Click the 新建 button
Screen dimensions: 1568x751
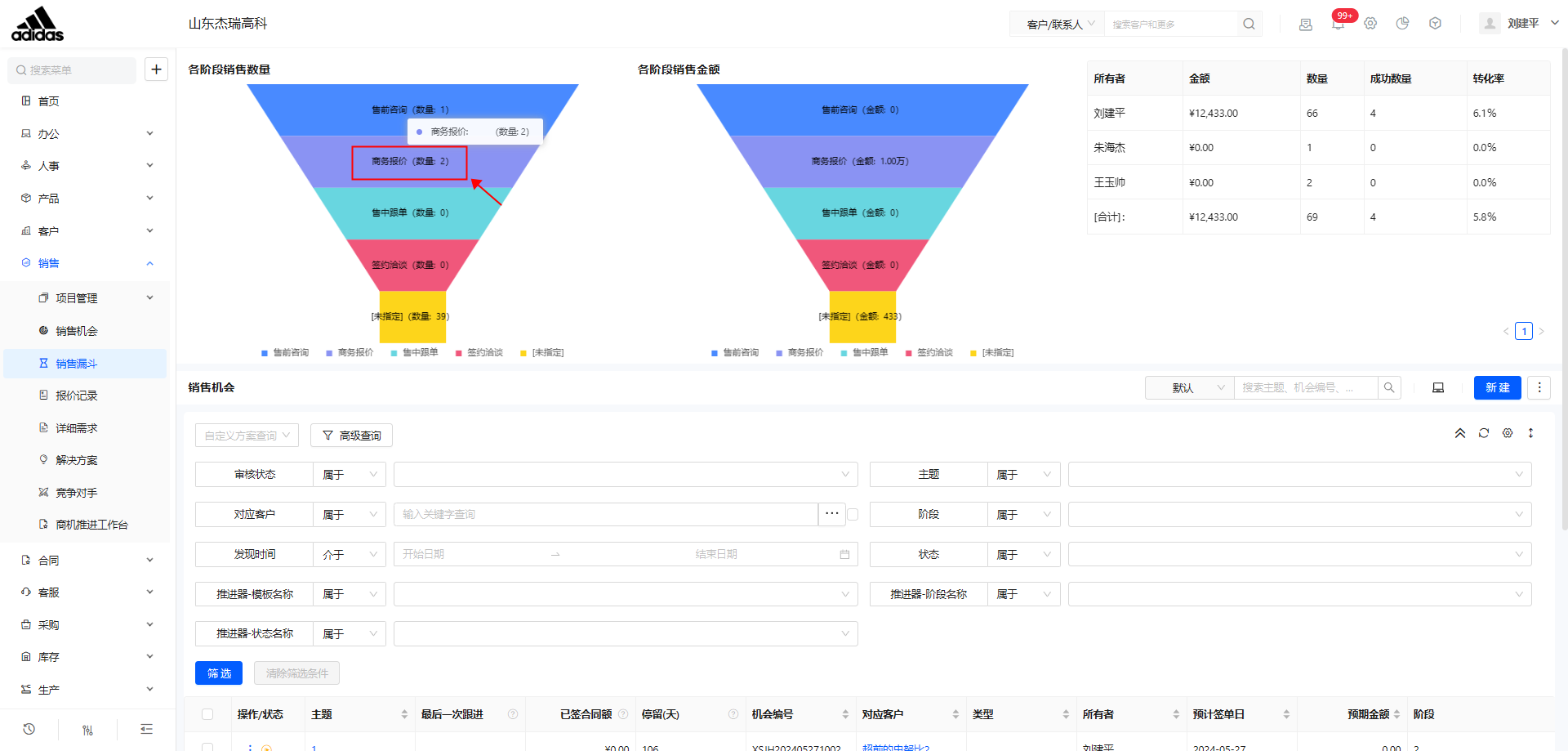[1497, 387]
